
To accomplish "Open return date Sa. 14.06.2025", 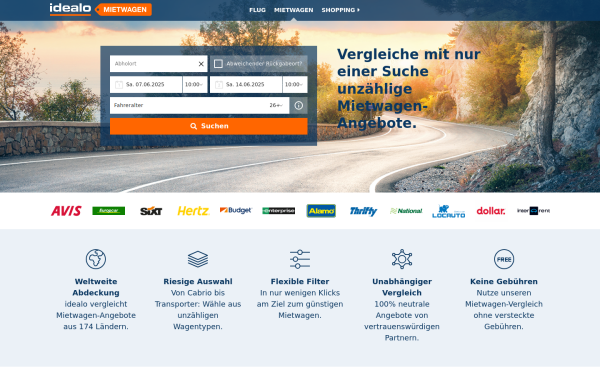I will click(x=246, y=85).
